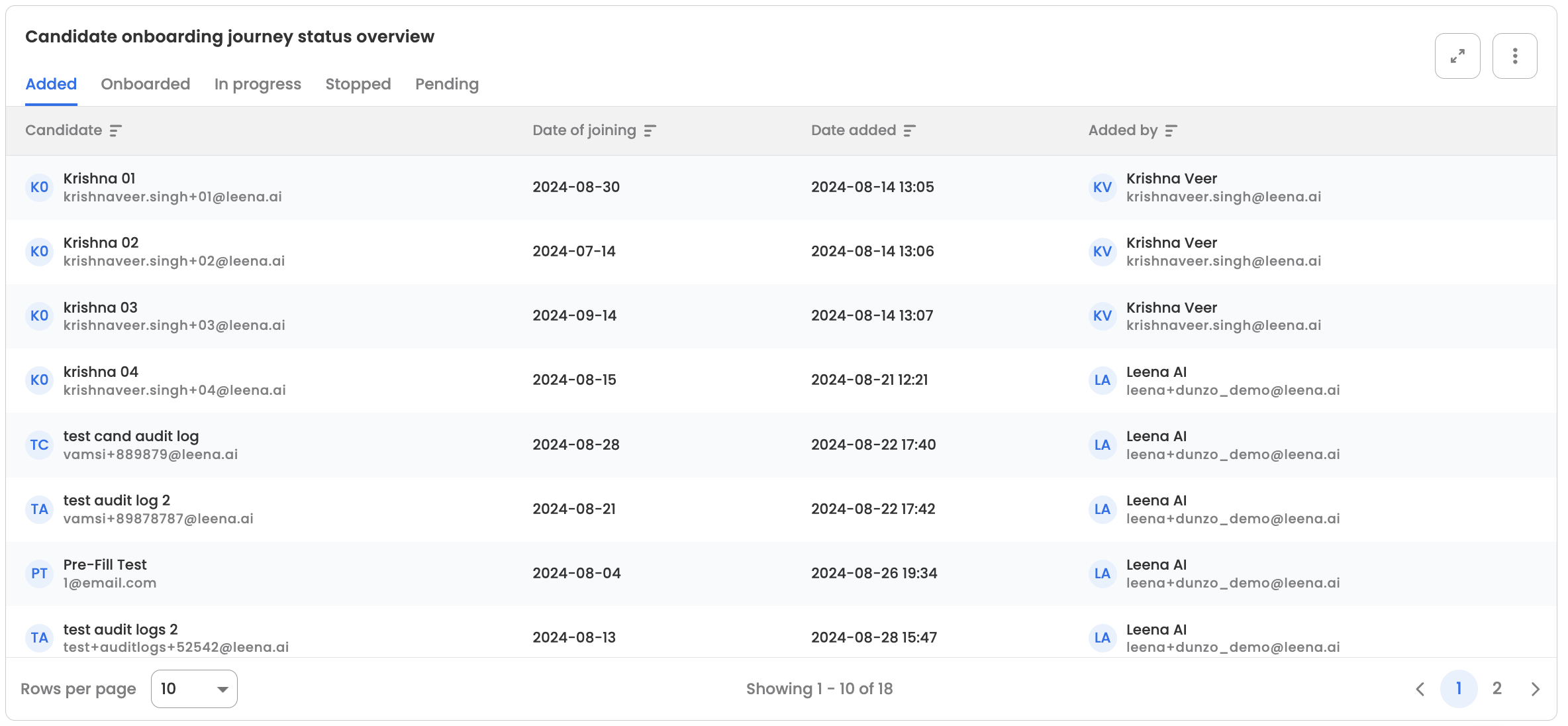
Task: Open the three-dot more options menu
Action: [1514, 56]
